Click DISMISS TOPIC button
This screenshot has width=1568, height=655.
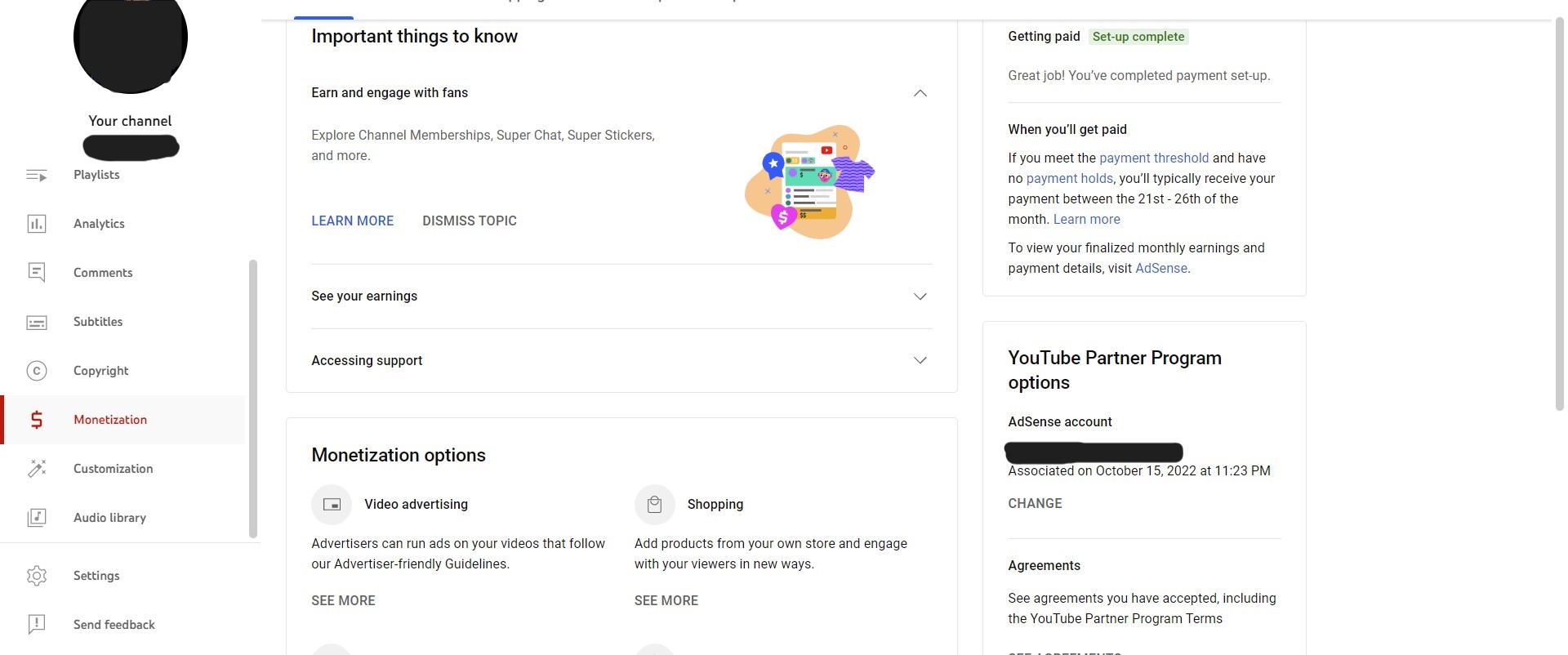tap(470, 221)
